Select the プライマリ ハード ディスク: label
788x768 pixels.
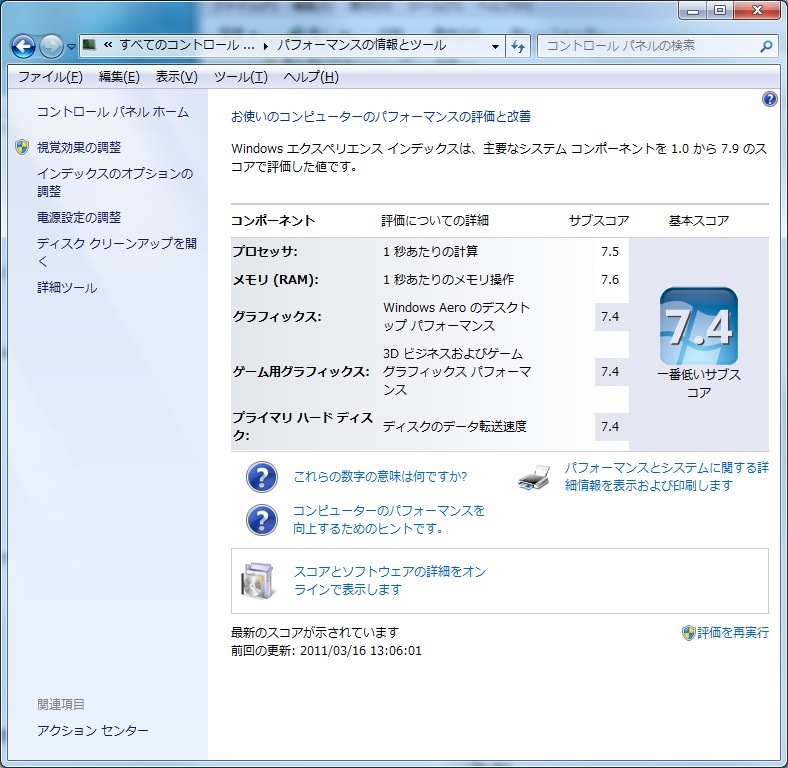point(303,426)
